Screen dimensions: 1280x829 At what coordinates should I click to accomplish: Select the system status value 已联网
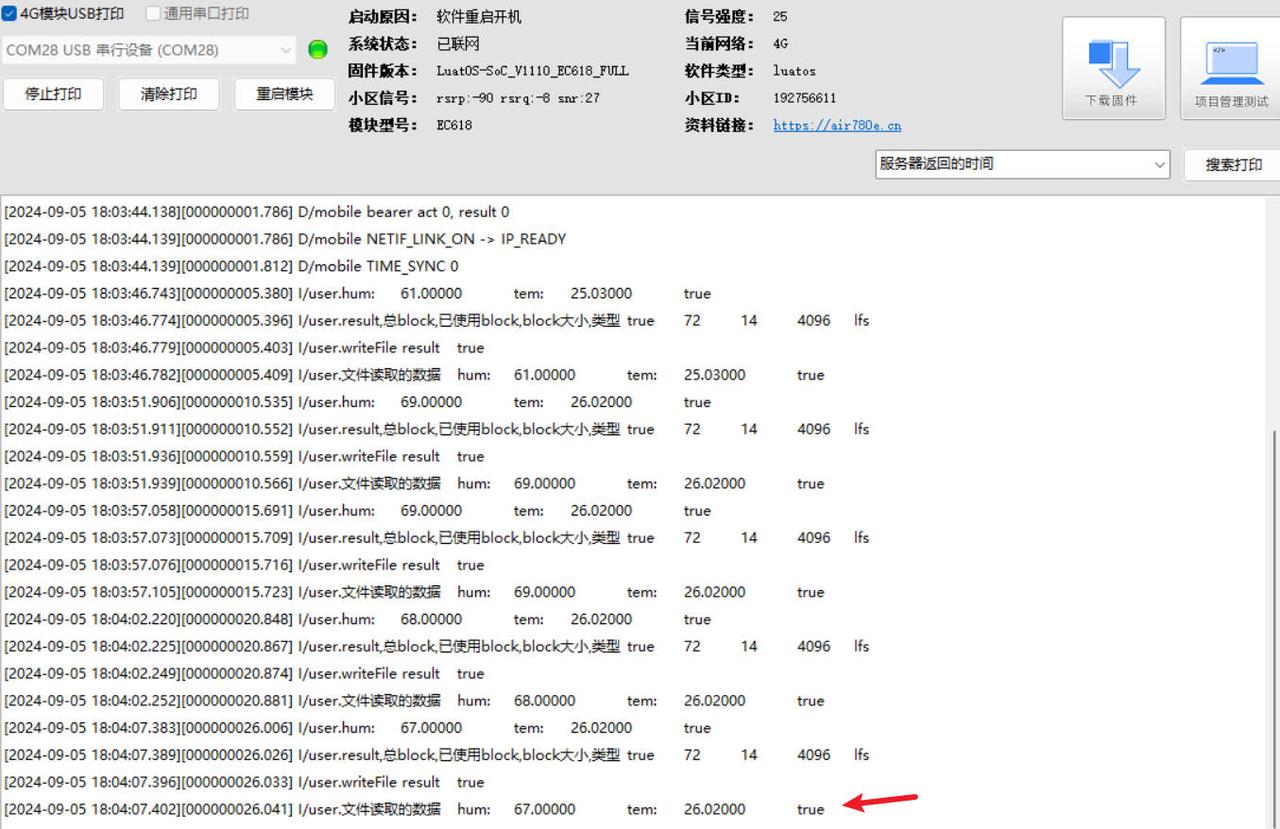458,44
